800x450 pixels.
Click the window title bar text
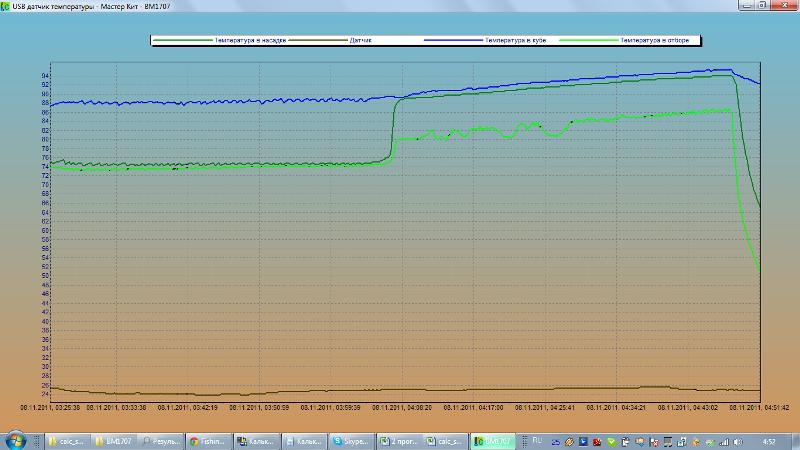[x=85, y=7]
